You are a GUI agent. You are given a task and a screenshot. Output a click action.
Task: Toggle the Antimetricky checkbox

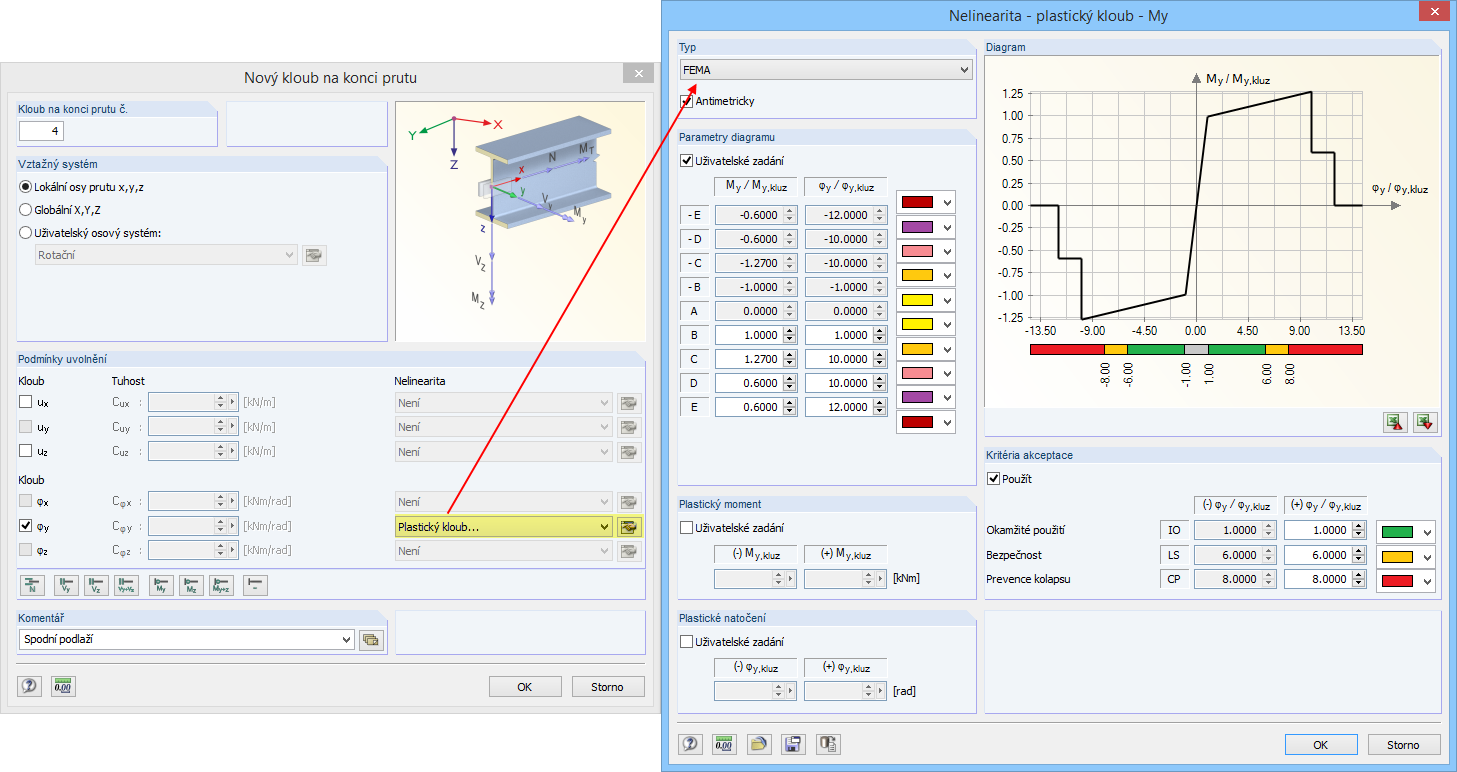686,101
